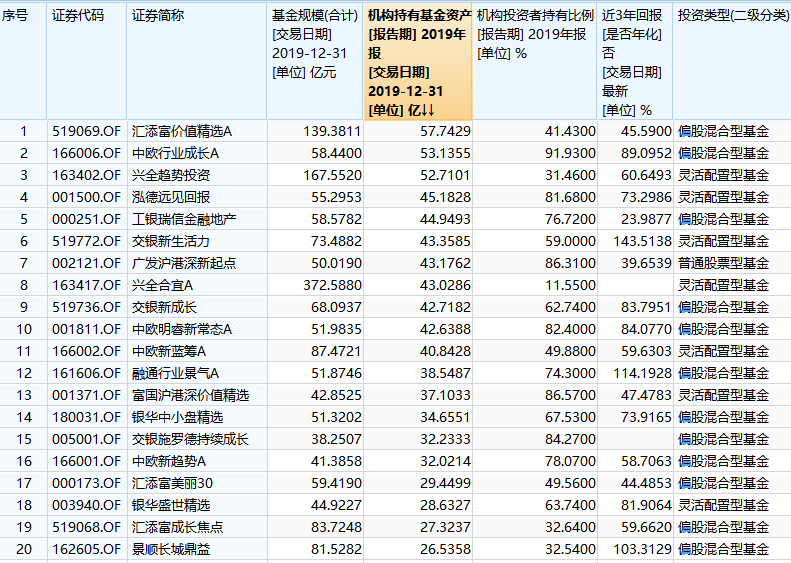The height and width of the screenshot is (563, 791).
Task: Select fund name 中欧新趋势A
Action: 168,461
